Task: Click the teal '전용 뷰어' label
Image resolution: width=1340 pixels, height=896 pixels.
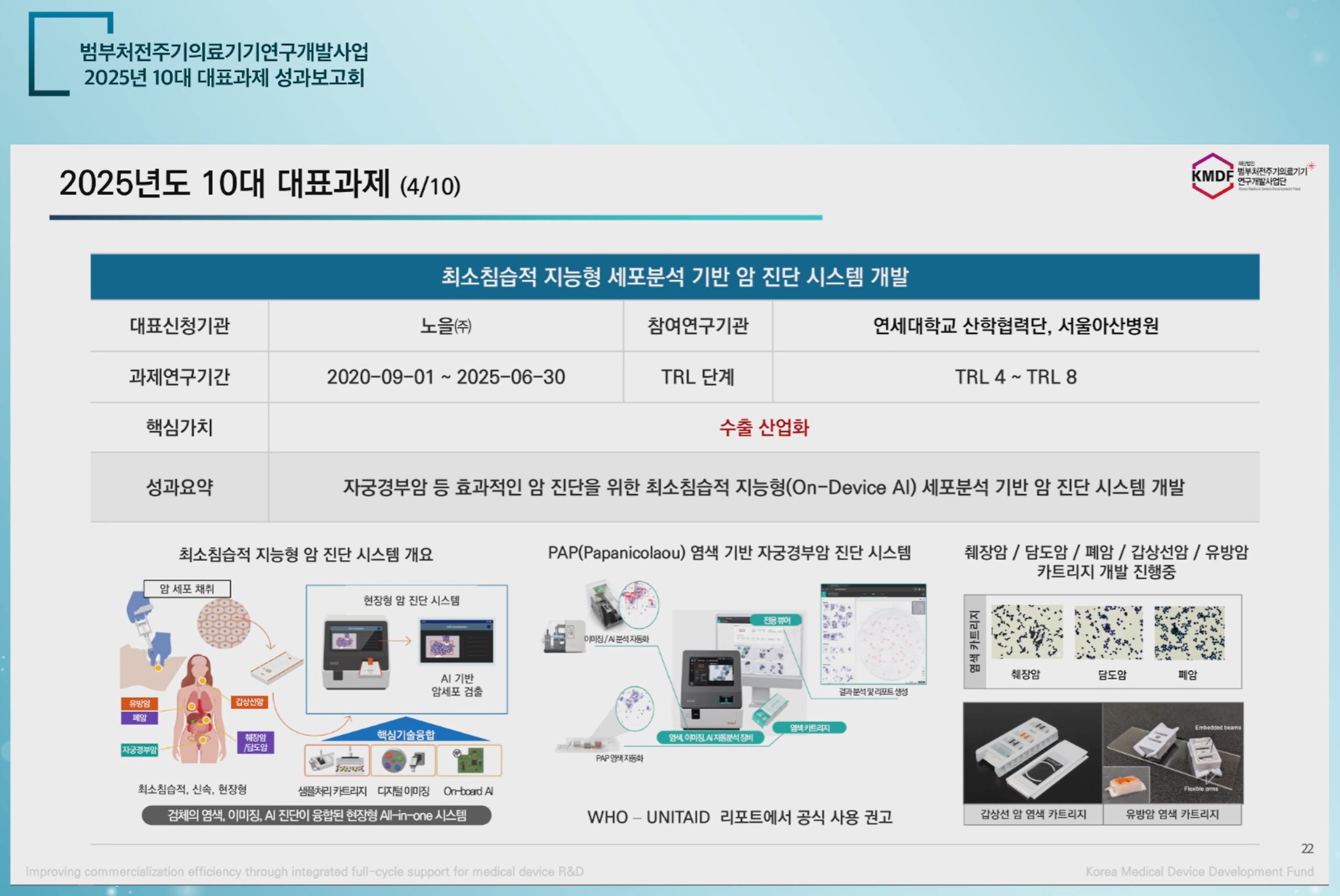Action: point(776,620)
